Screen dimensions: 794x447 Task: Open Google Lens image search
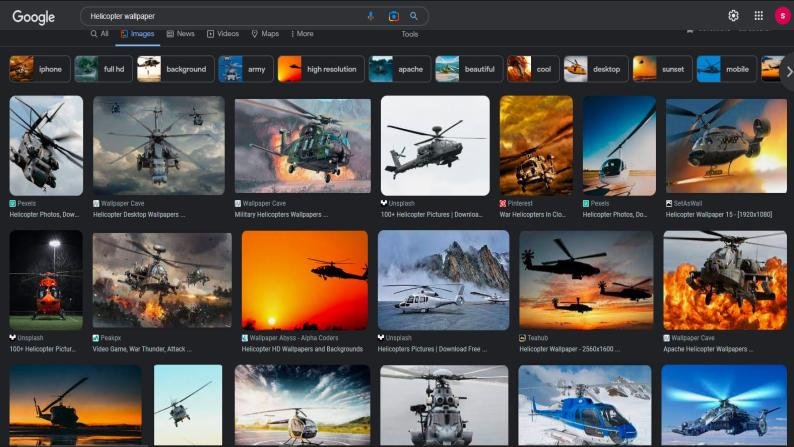pos(393,16)
